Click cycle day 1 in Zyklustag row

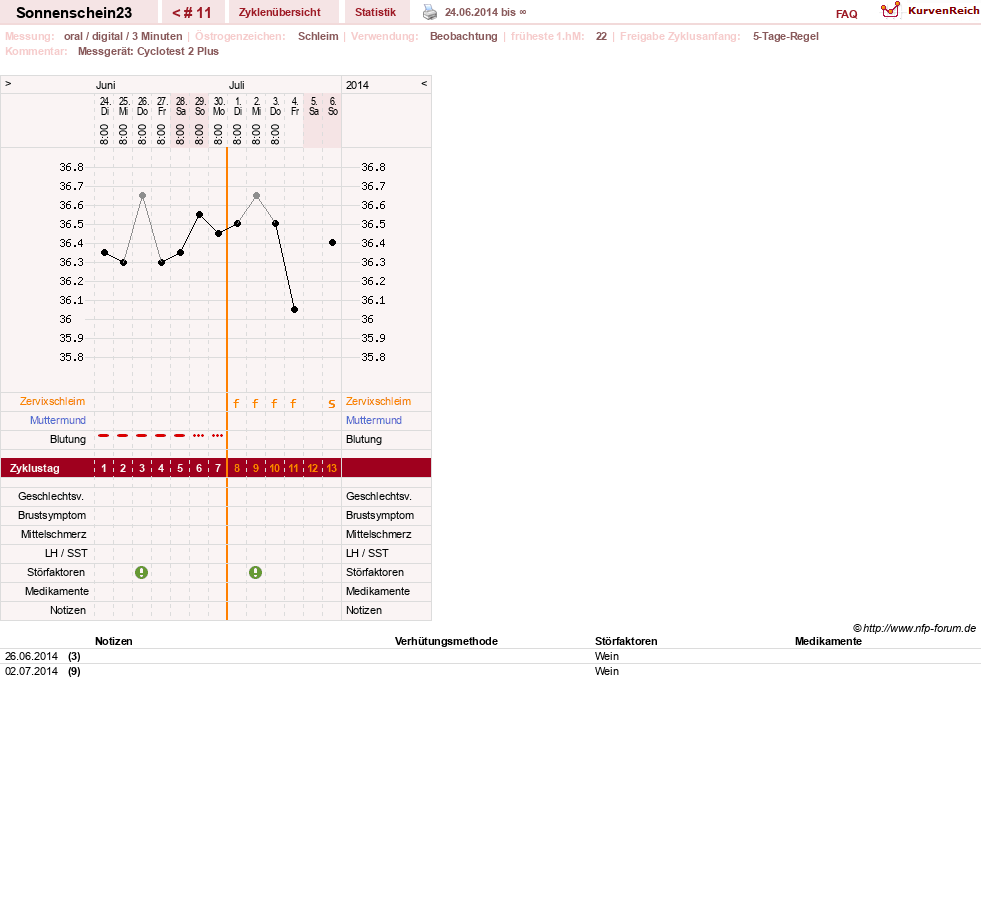point(104,468)
